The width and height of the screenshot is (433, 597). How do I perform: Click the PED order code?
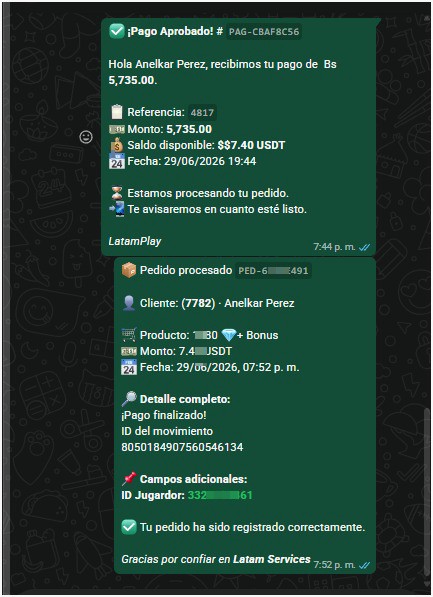273,271
